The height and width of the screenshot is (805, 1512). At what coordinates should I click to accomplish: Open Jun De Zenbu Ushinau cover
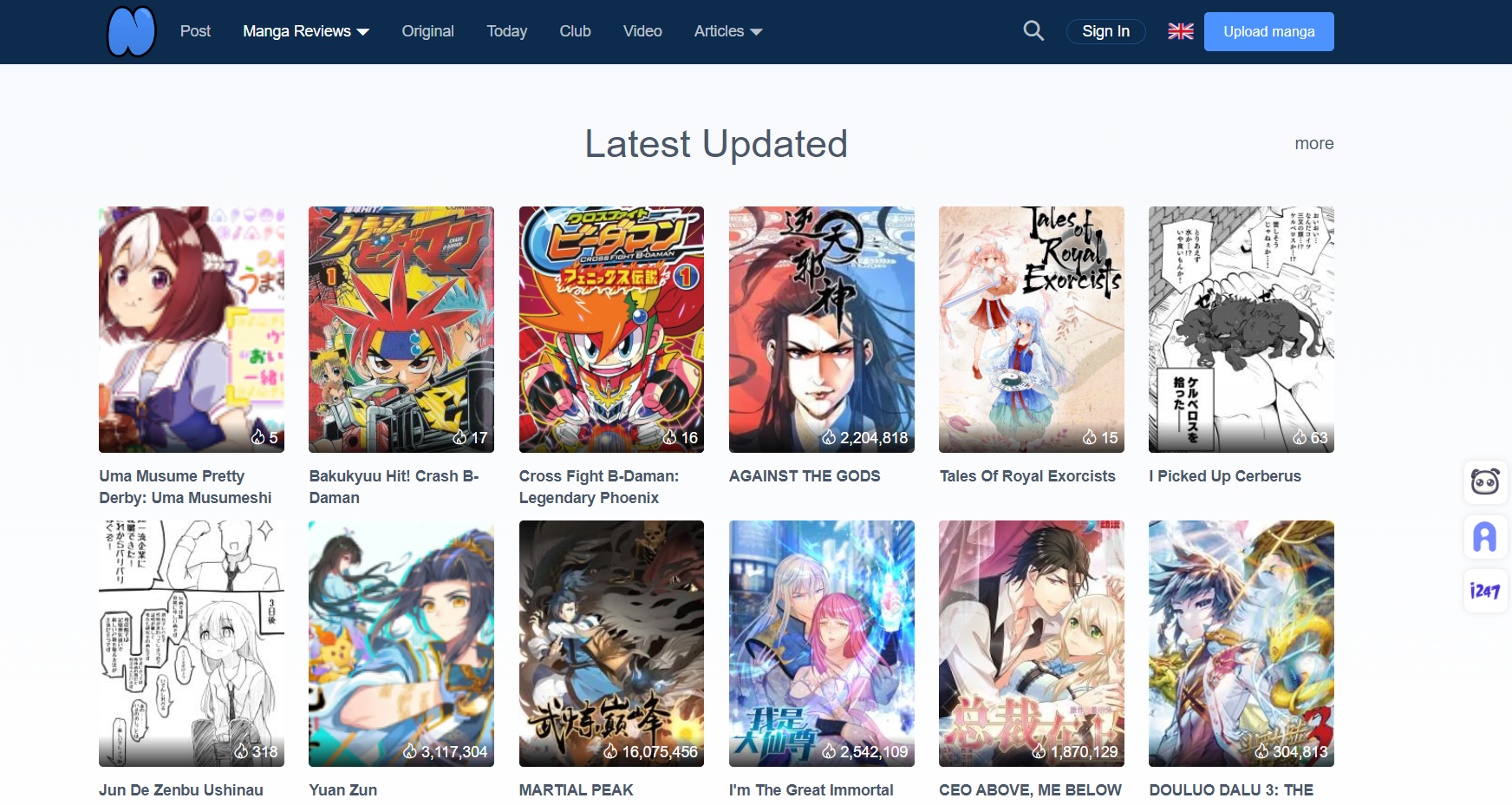[x=192, y=644]
